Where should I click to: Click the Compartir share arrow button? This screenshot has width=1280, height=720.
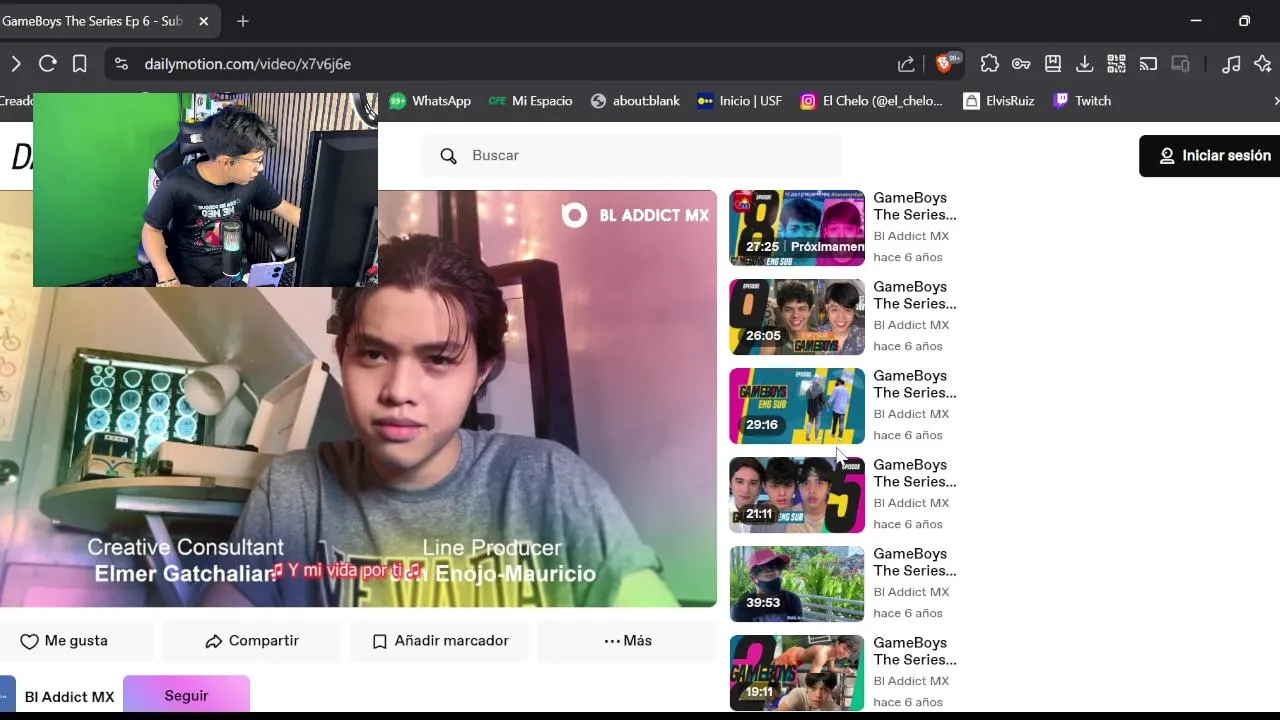click(252, 641)
